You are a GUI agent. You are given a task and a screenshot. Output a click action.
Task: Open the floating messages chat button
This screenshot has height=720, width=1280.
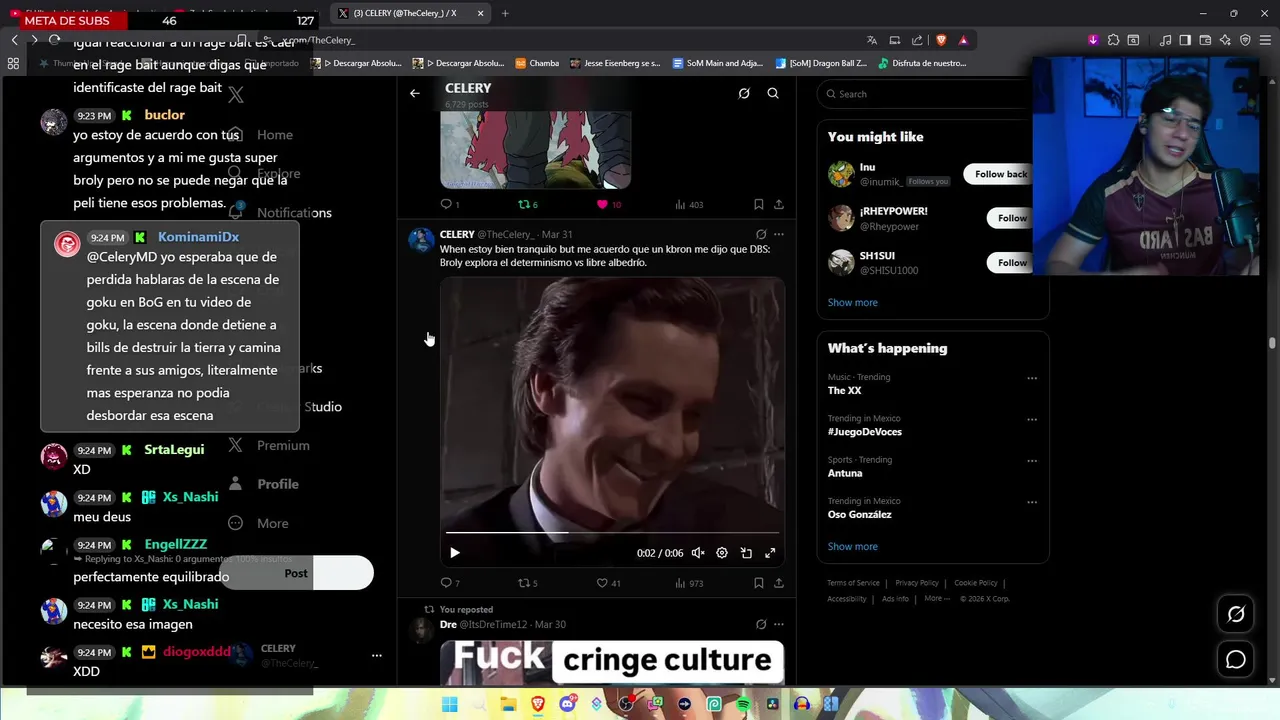pyautogui.click(x=1236, y=659)
